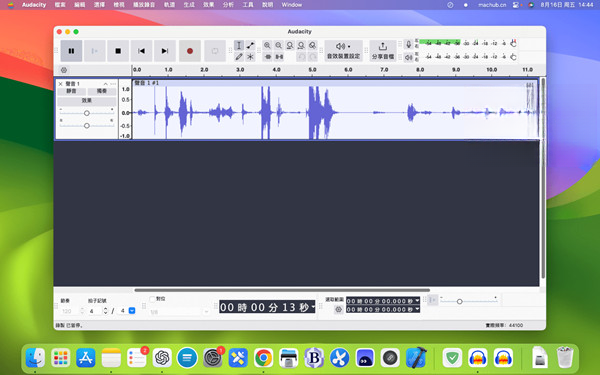Click the tempo field showing 120

69,311
